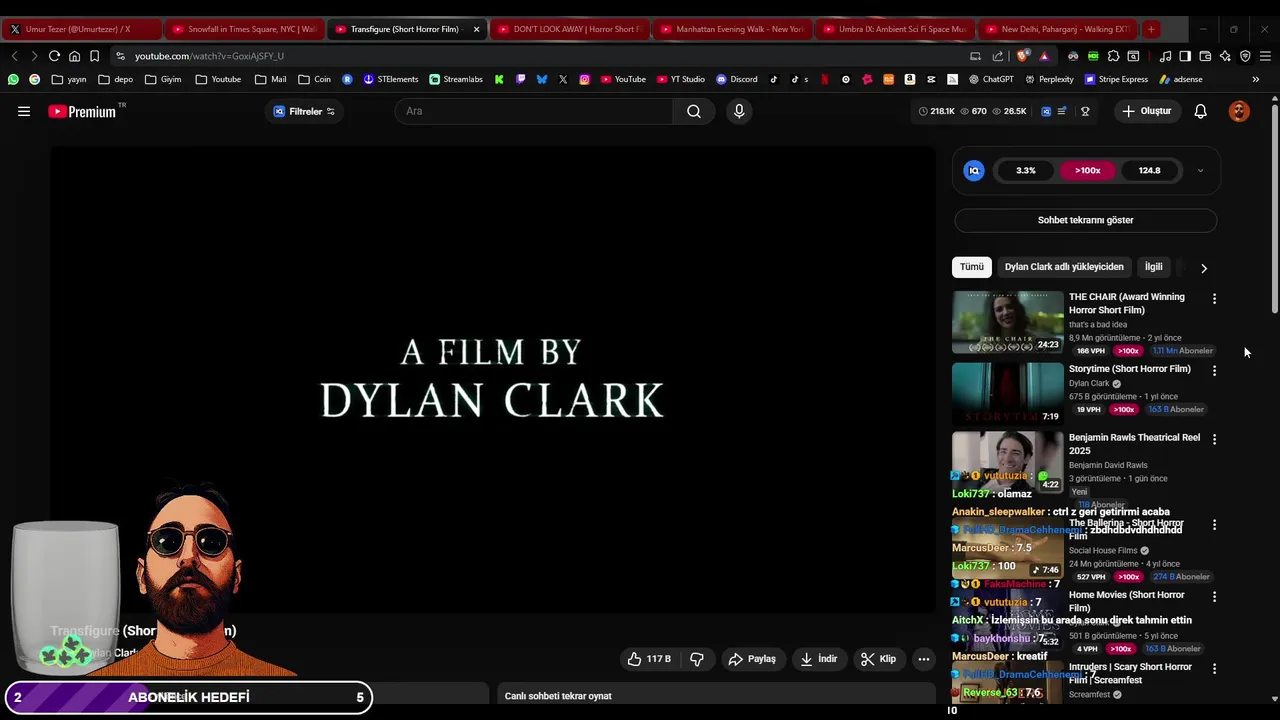Select the Tümü chip
Viewport: 1280px width, 720px height.
tap(972, 267)
